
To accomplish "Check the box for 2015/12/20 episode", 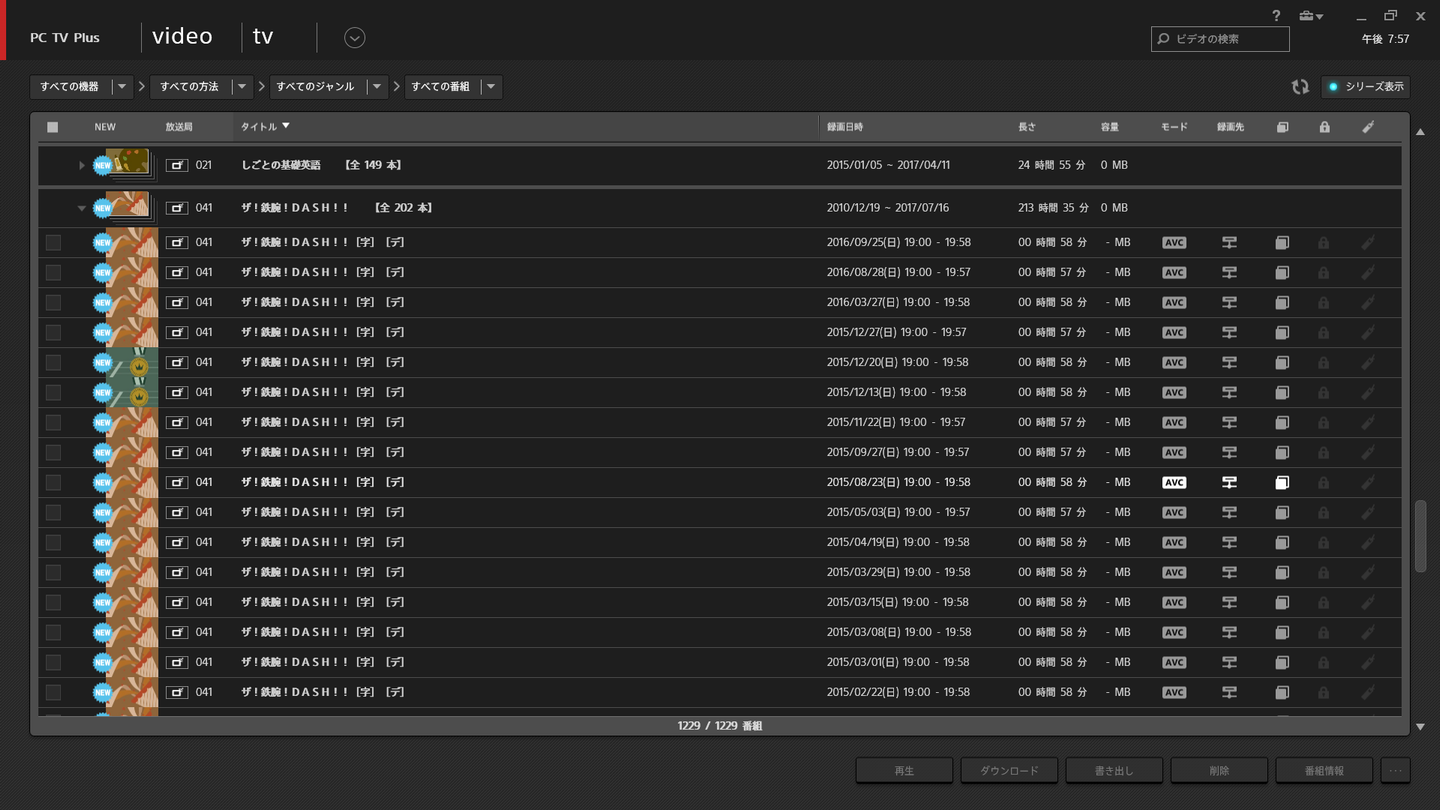I will click(x=53, y=362).
